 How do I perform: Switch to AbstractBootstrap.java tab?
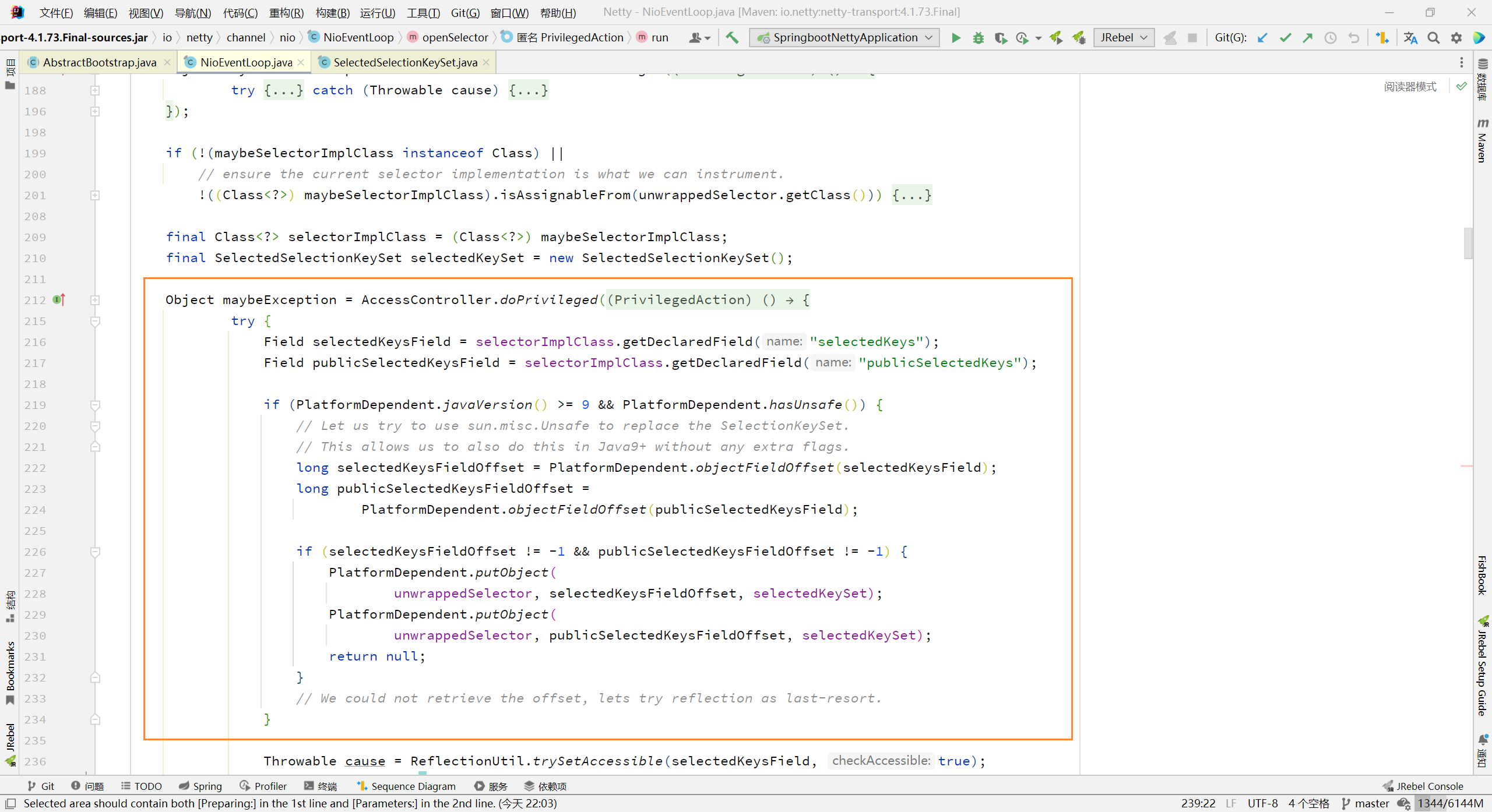click(99, 62)
